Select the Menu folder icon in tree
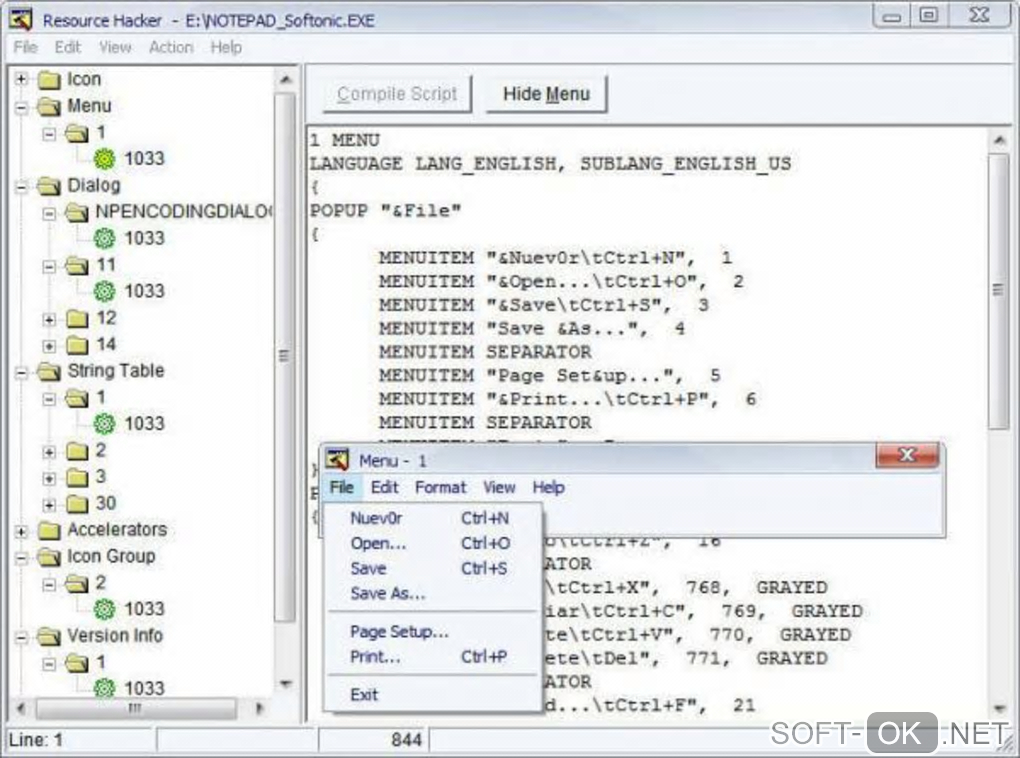 pyautogui.click(x=49, y=106)
